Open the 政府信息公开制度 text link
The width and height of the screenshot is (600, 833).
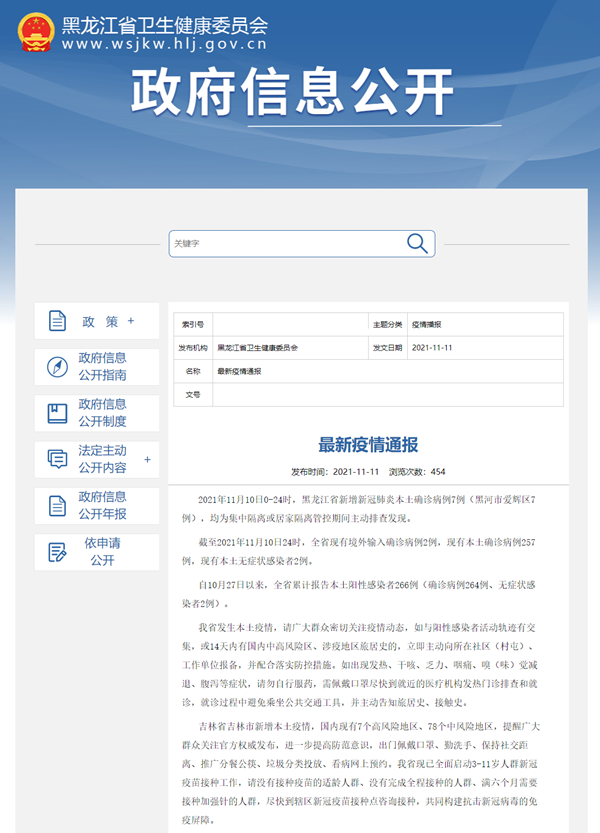102,413
